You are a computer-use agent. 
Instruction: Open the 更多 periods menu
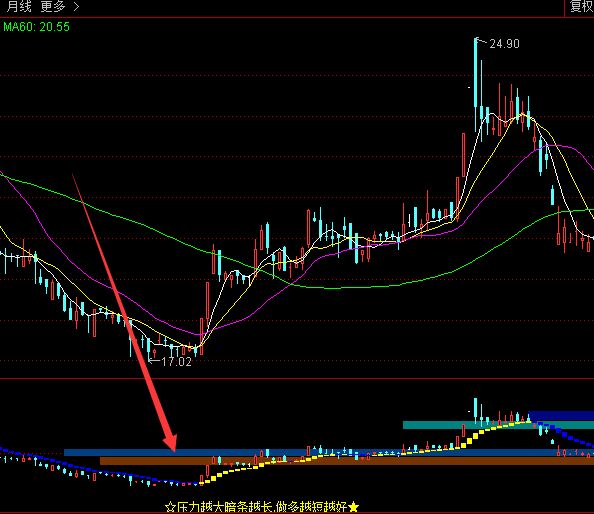(x=53, y=6)
